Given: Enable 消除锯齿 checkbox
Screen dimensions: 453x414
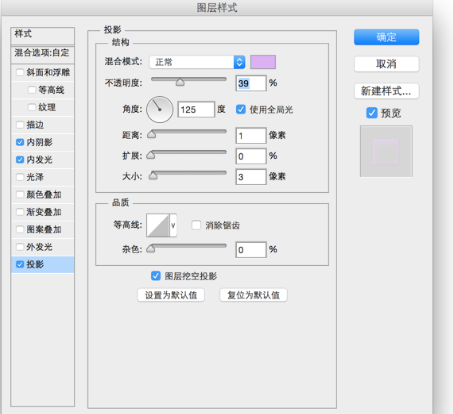Looking at the screenshot, I should click(x=196, y=225).
